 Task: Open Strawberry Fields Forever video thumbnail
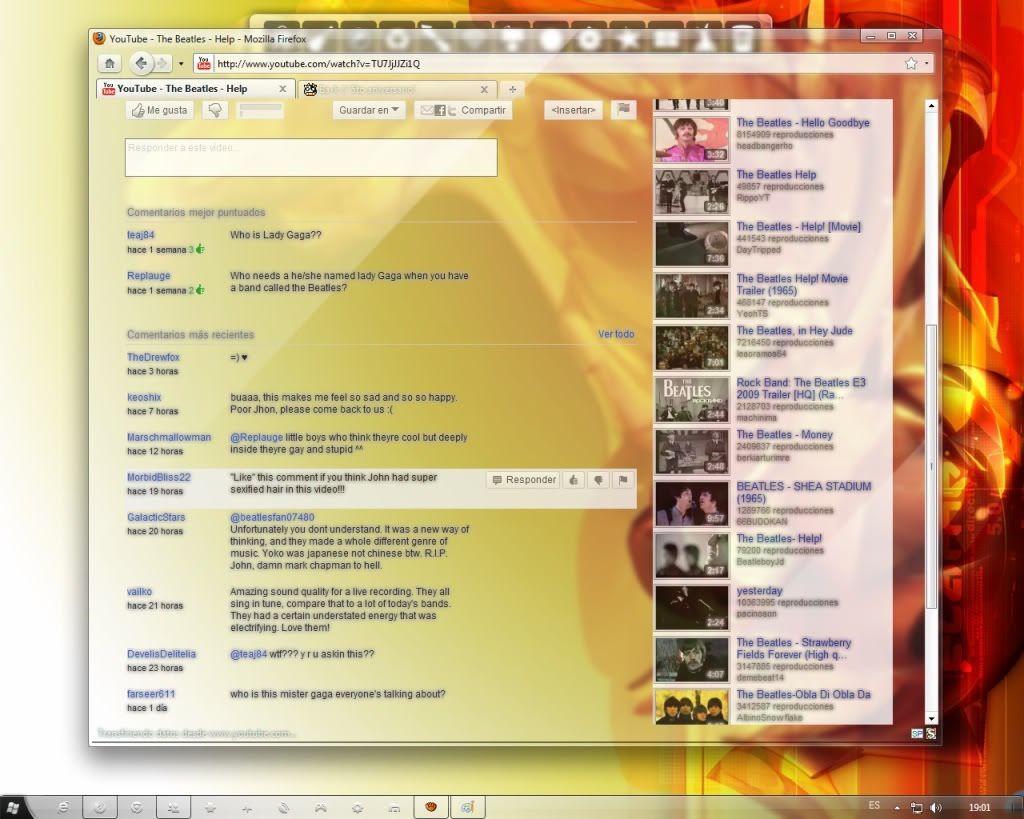692,660
